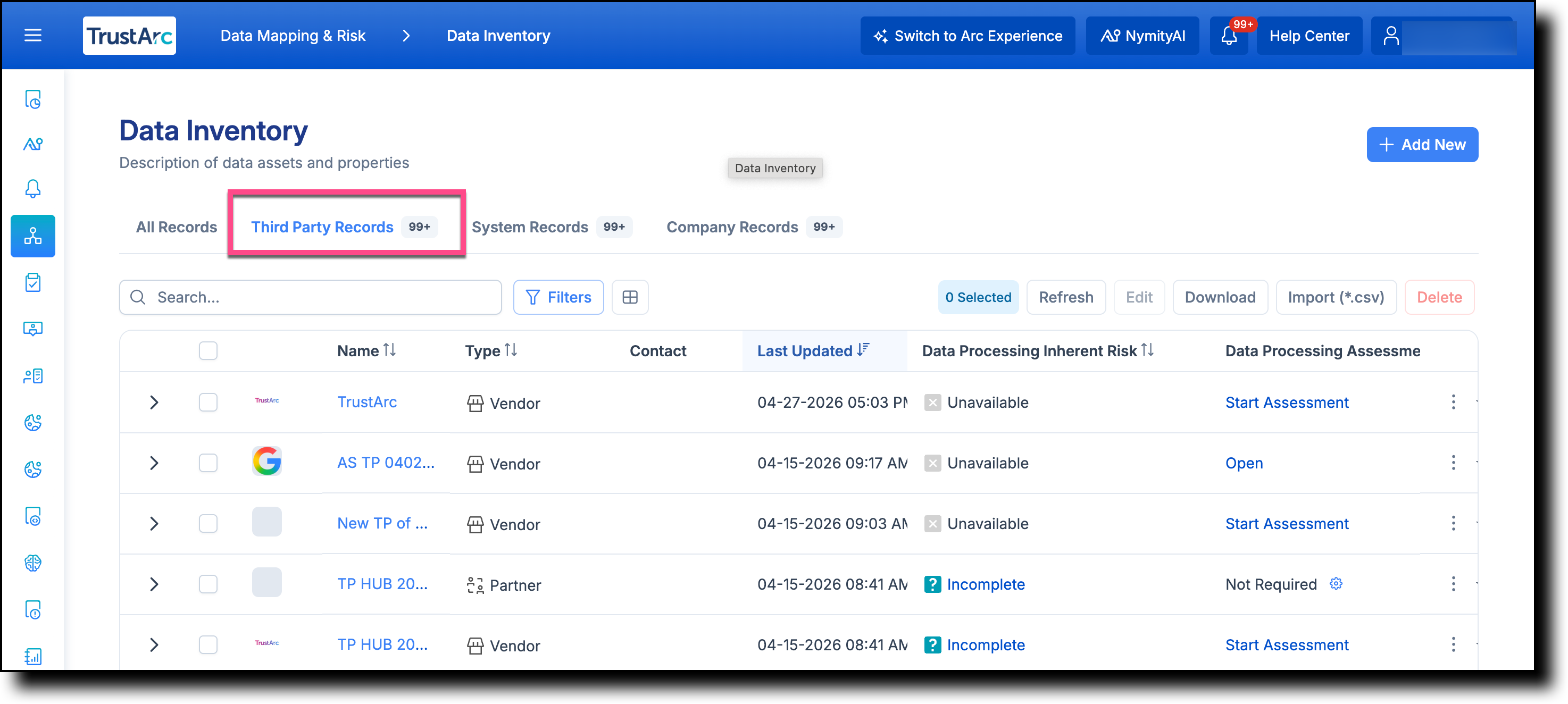Open the second cookie icon in sidebar
1568x704 pixels.
33,469
